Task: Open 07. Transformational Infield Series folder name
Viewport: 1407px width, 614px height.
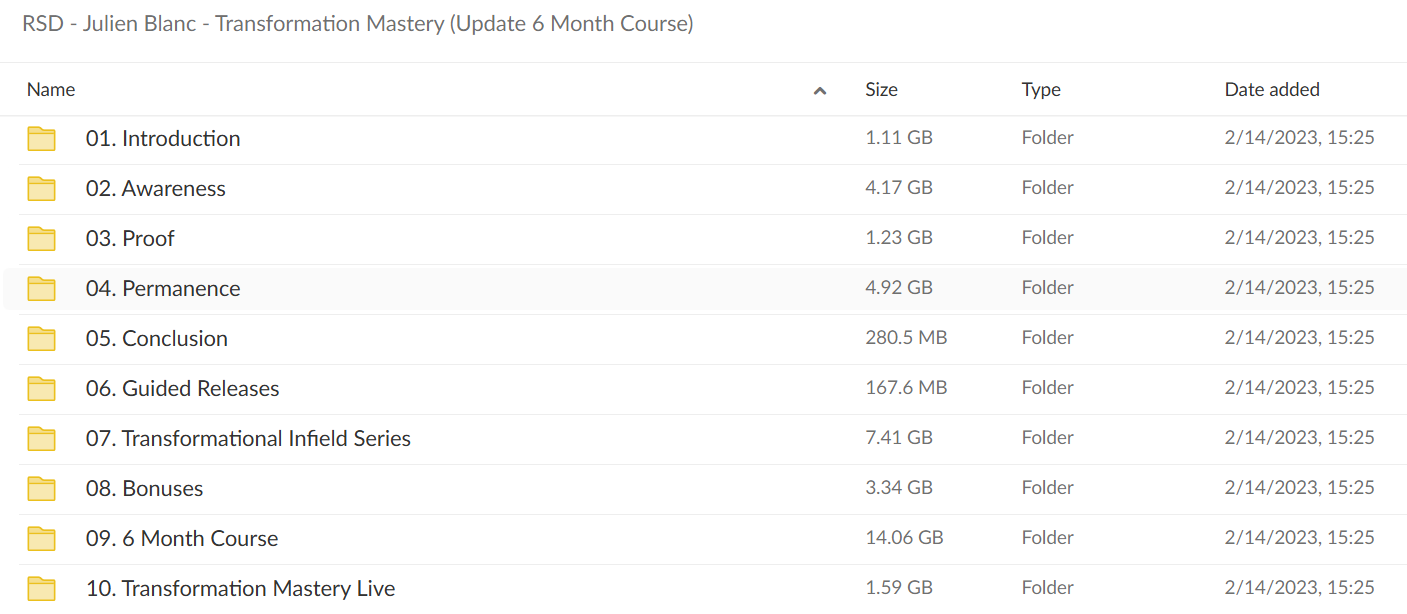Action: (x=248, y=438)
